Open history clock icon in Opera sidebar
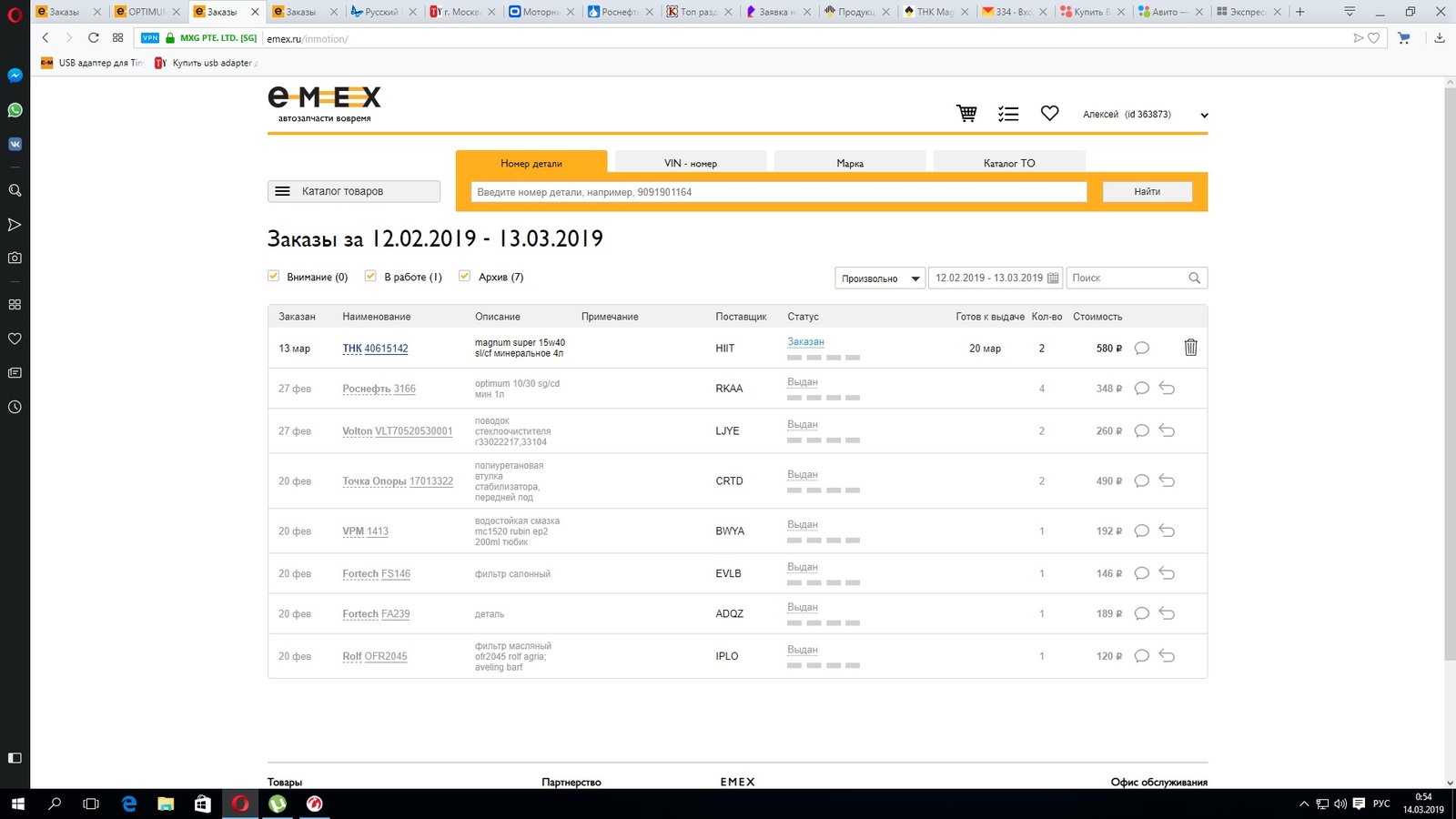The image size is (1456, 819). point(15,407)
